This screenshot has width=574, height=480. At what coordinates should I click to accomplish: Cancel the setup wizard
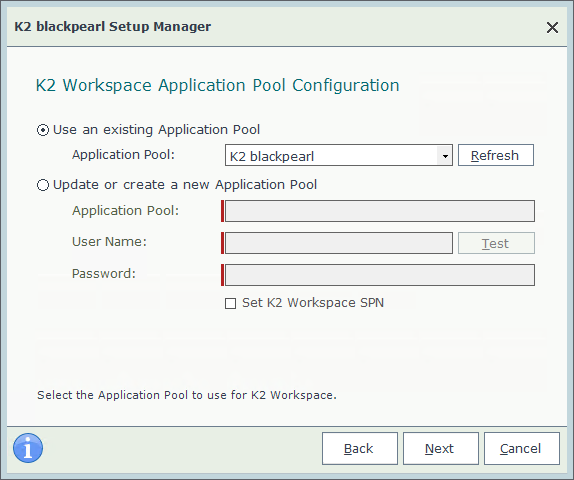pos(522,449)
